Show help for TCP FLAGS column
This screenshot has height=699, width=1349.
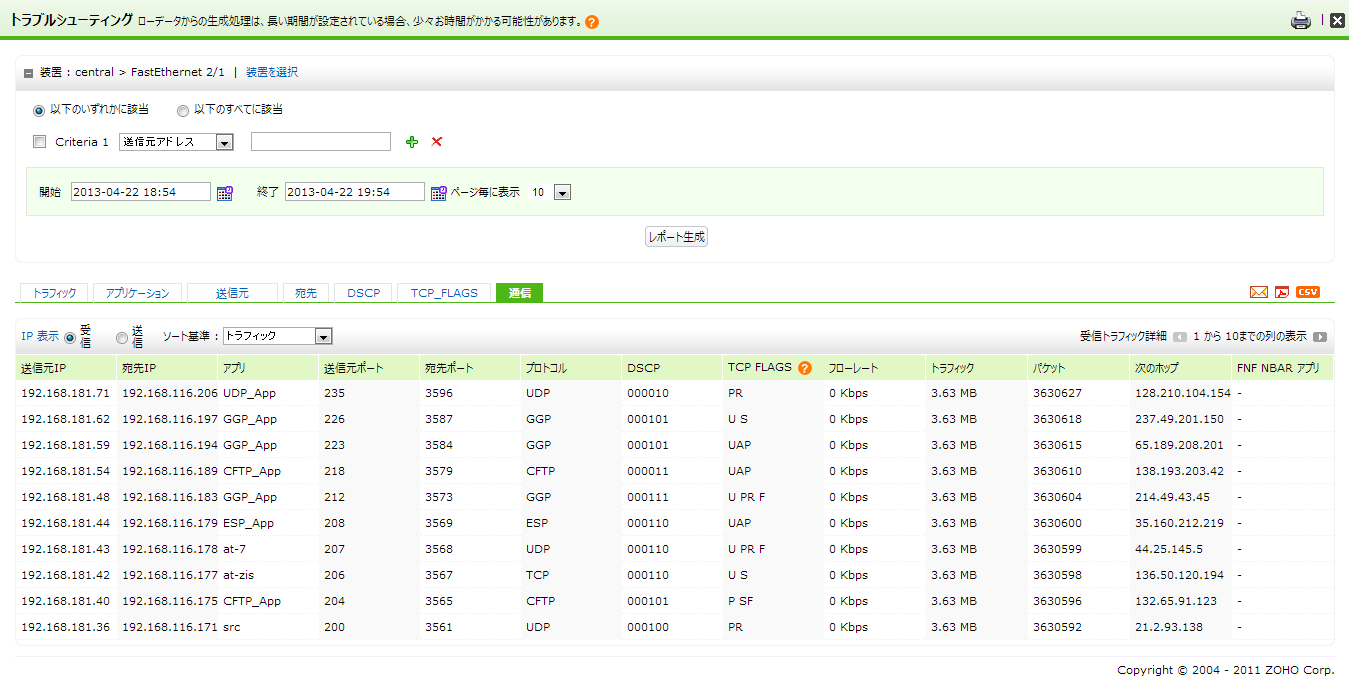coord(804,368)
